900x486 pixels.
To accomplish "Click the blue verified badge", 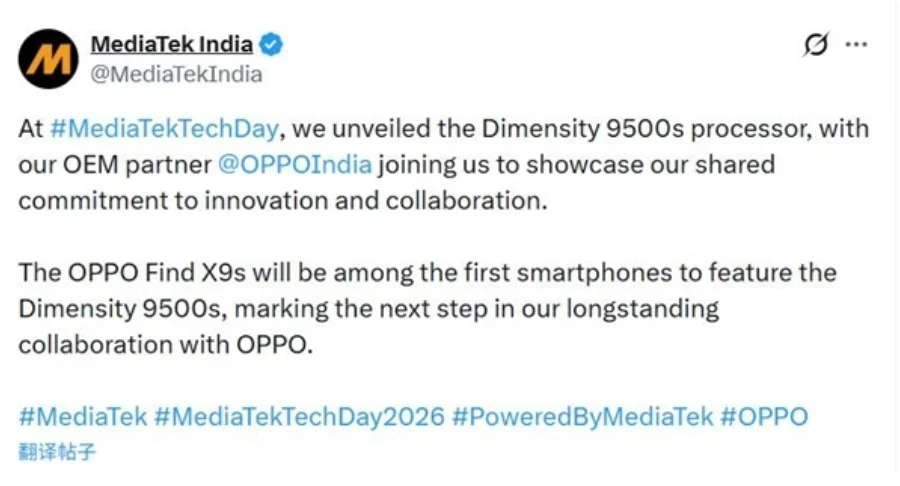I will (271, 44).
